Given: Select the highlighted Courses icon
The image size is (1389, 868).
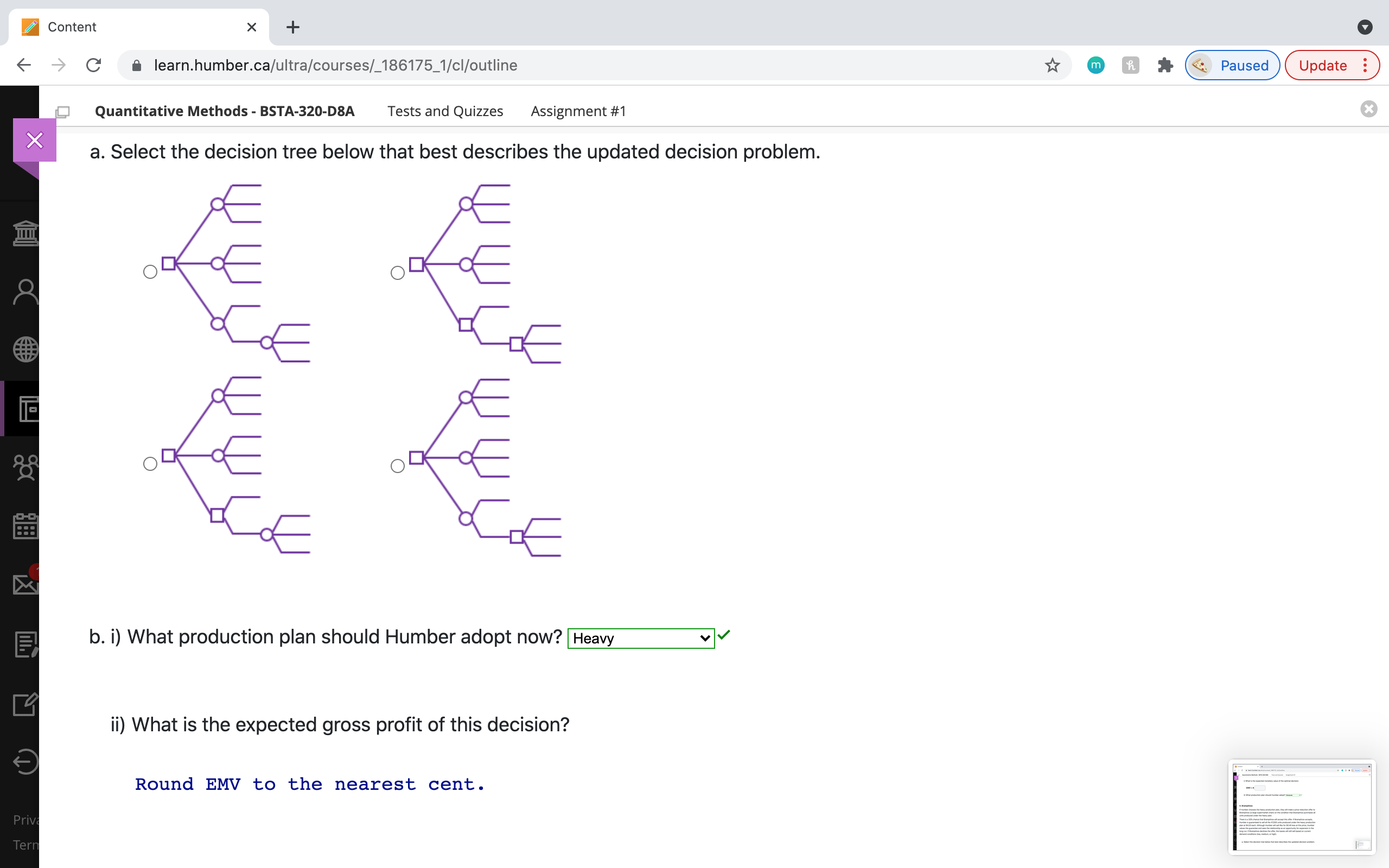Looking at the screenshot, I should 26,409.
